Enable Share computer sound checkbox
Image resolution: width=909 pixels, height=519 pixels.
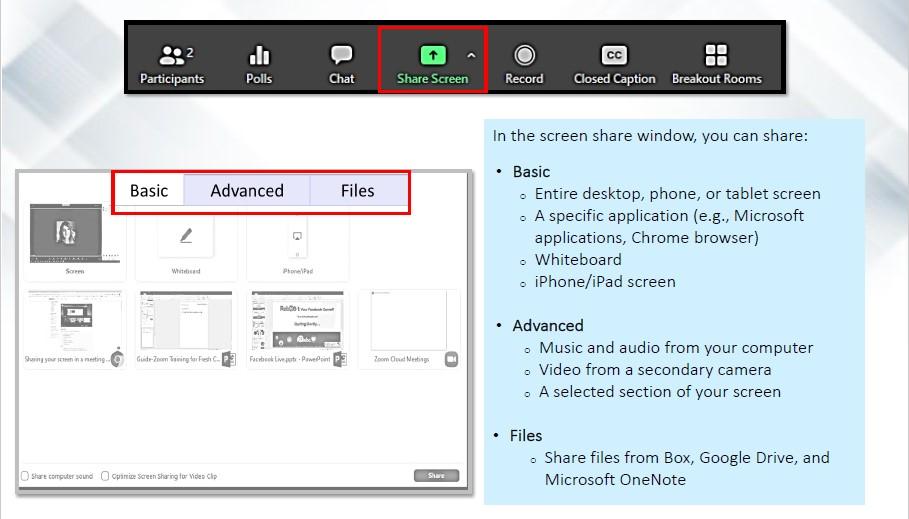pyautogui.click(x=25, y=476)
